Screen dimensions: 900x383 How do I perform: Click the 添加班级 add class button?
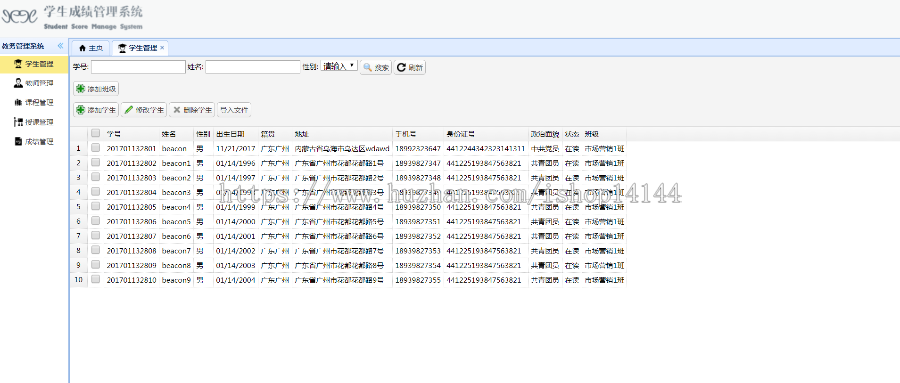click(96, 89)
